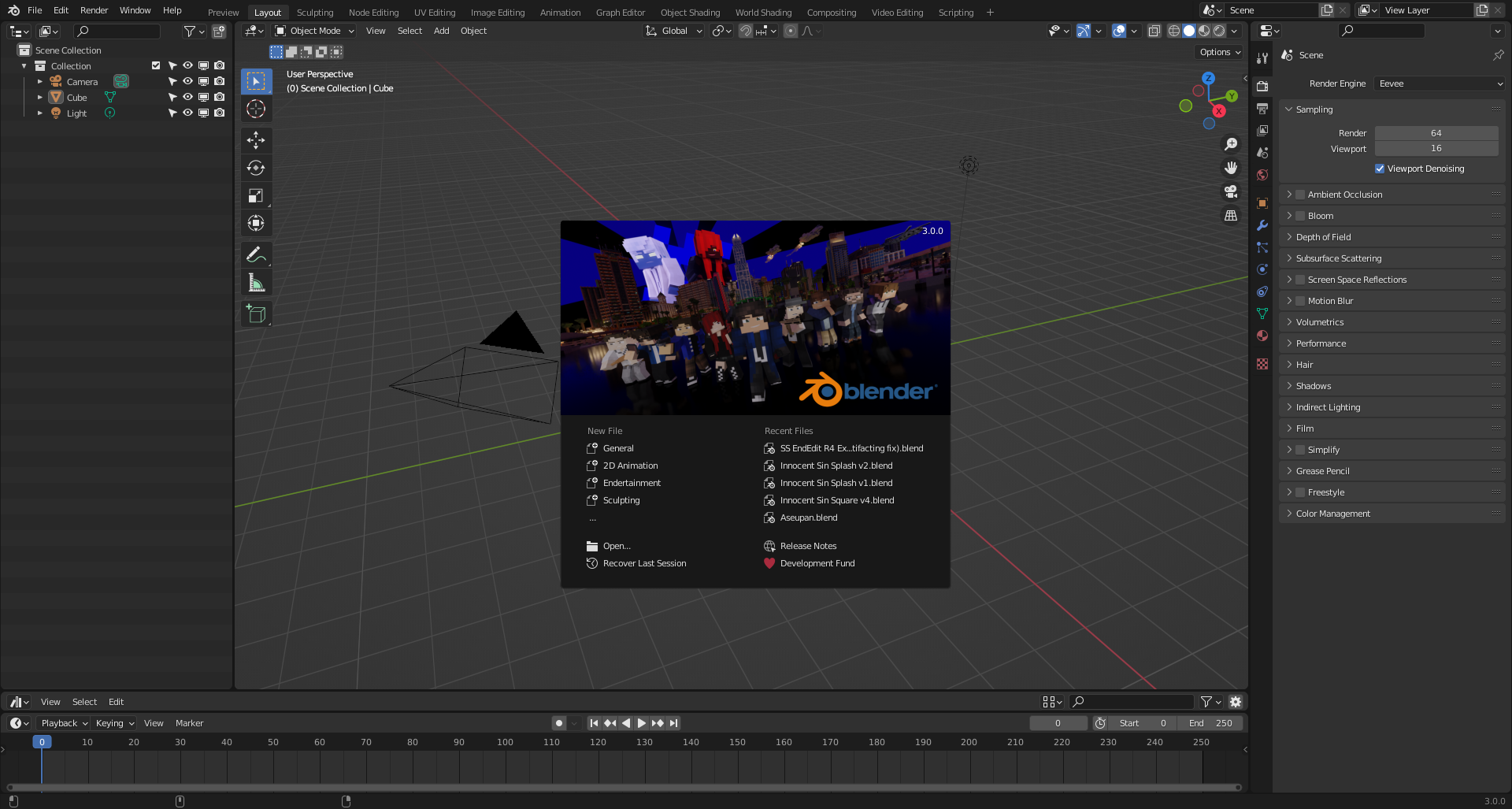
Task: Click the outliner search field
Action: pyautogui.click(x=117, y=31)
